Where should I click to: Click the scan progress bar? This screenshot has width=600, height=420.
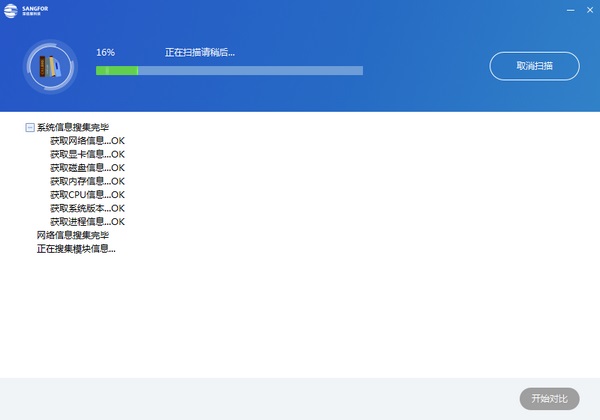(x=229, y=71)
